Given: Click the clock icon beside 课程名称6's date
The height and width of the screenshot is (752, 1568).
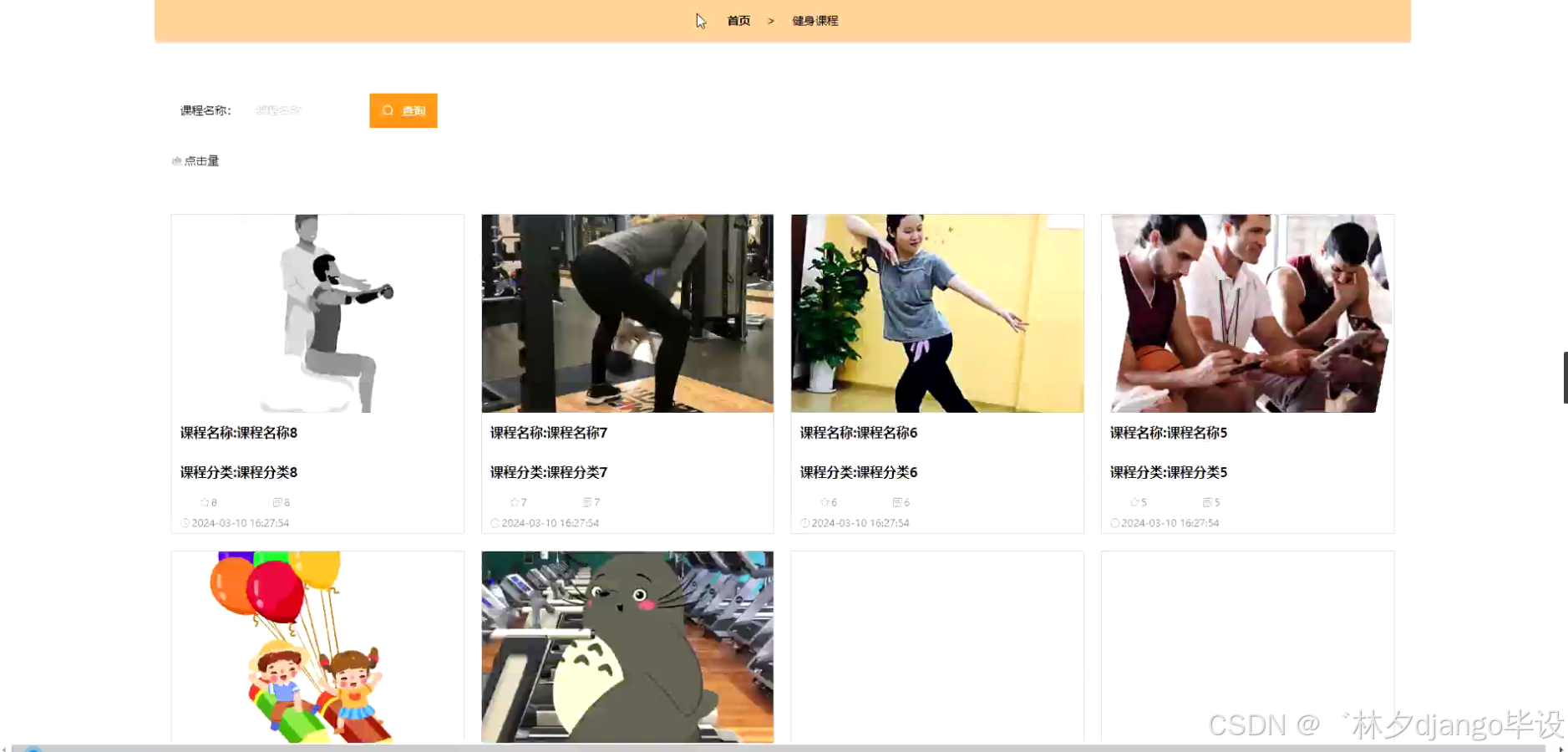Looking at the screenshot, I should tap(804, 523).
